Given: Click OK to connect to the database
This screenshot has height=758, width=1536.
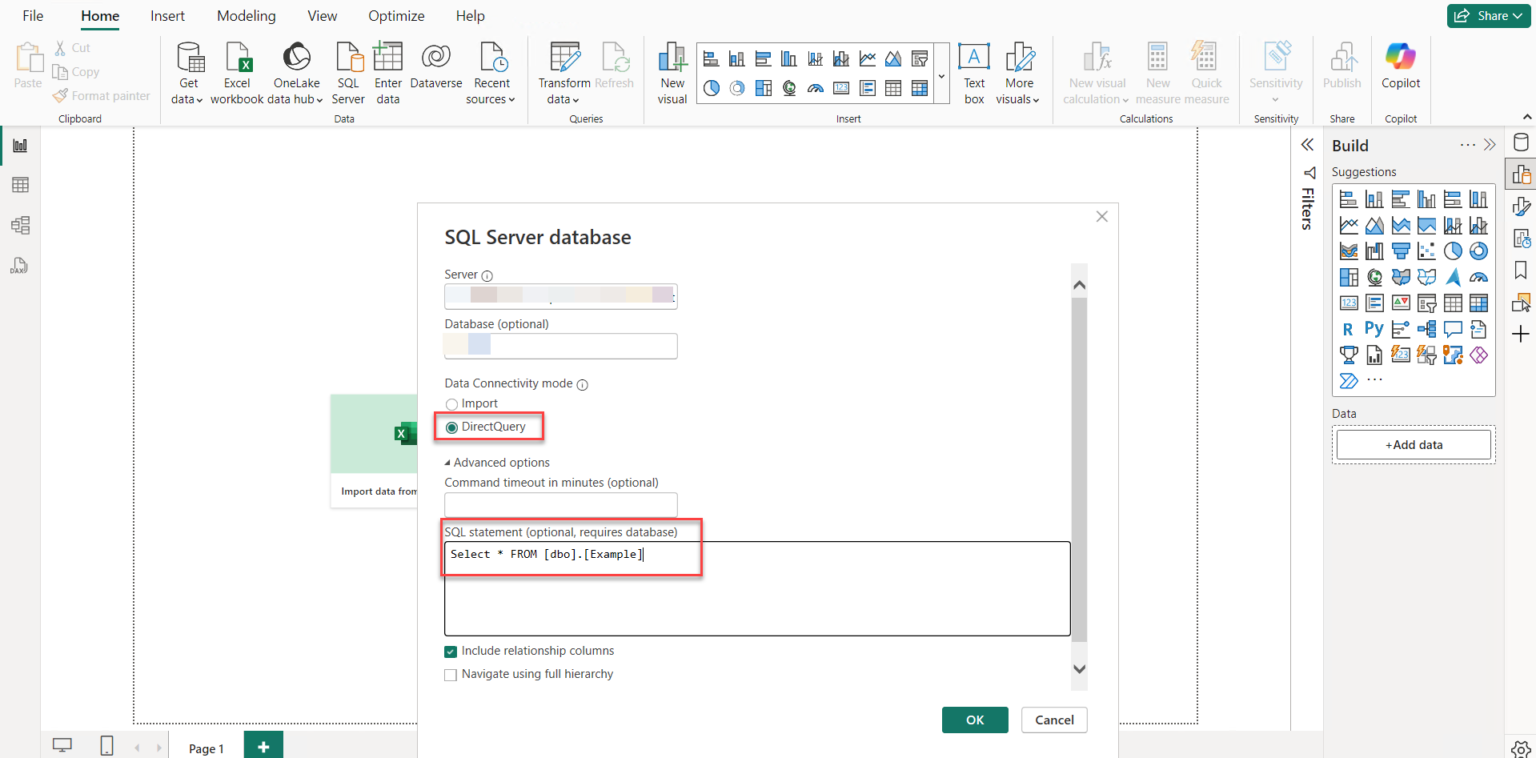Looking at the screenshot, I should 974,719.
